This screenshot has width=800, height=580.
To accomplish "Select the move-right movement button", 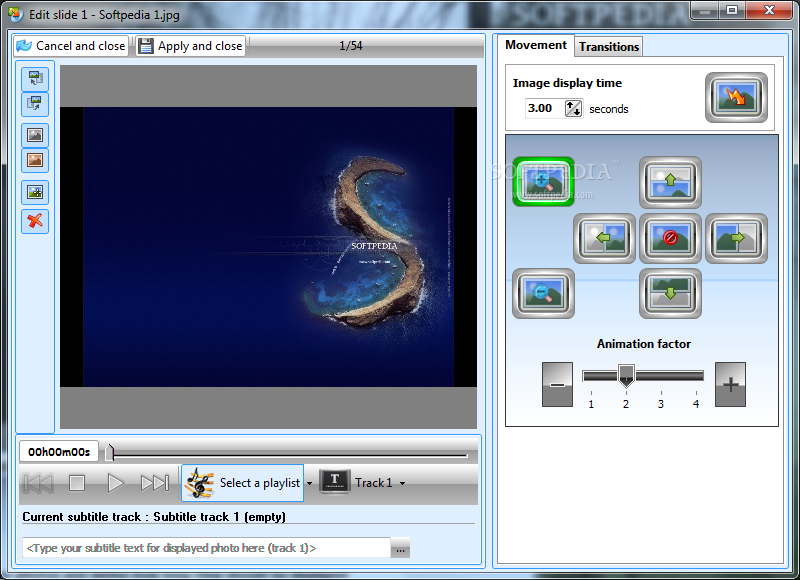I will pyautogui.click(x=736, y=238).
